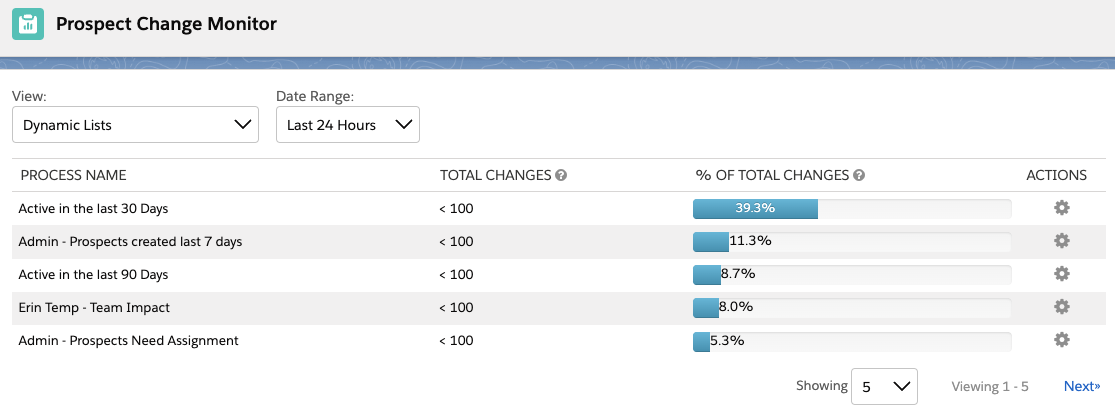1115x406 pixels.
Task: Open gear actions for Erin Temp - Team Impact
Action: 1062,307
